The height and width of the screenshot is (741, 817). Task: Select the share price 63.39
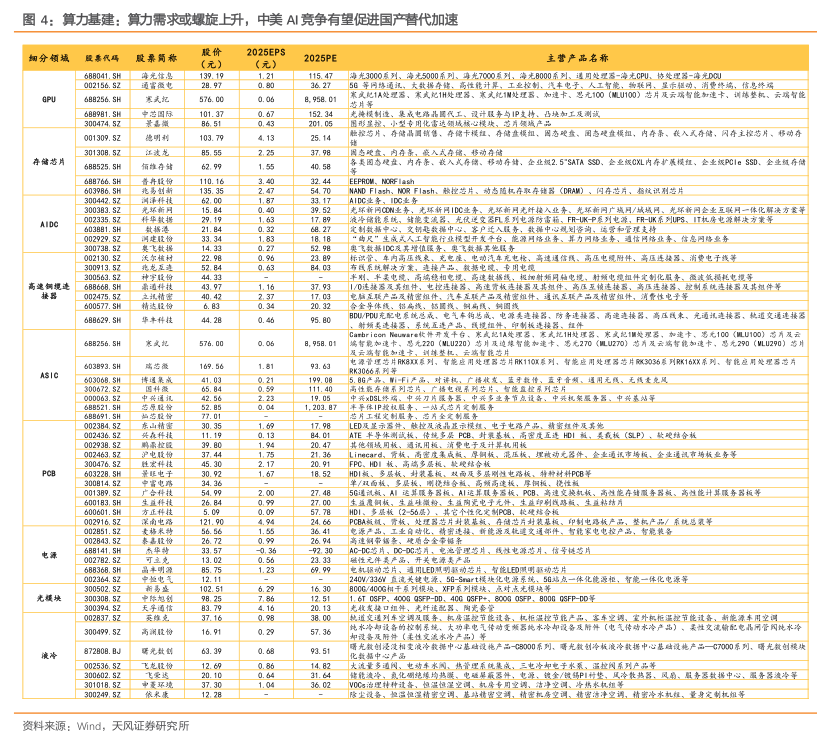(211, 651)
